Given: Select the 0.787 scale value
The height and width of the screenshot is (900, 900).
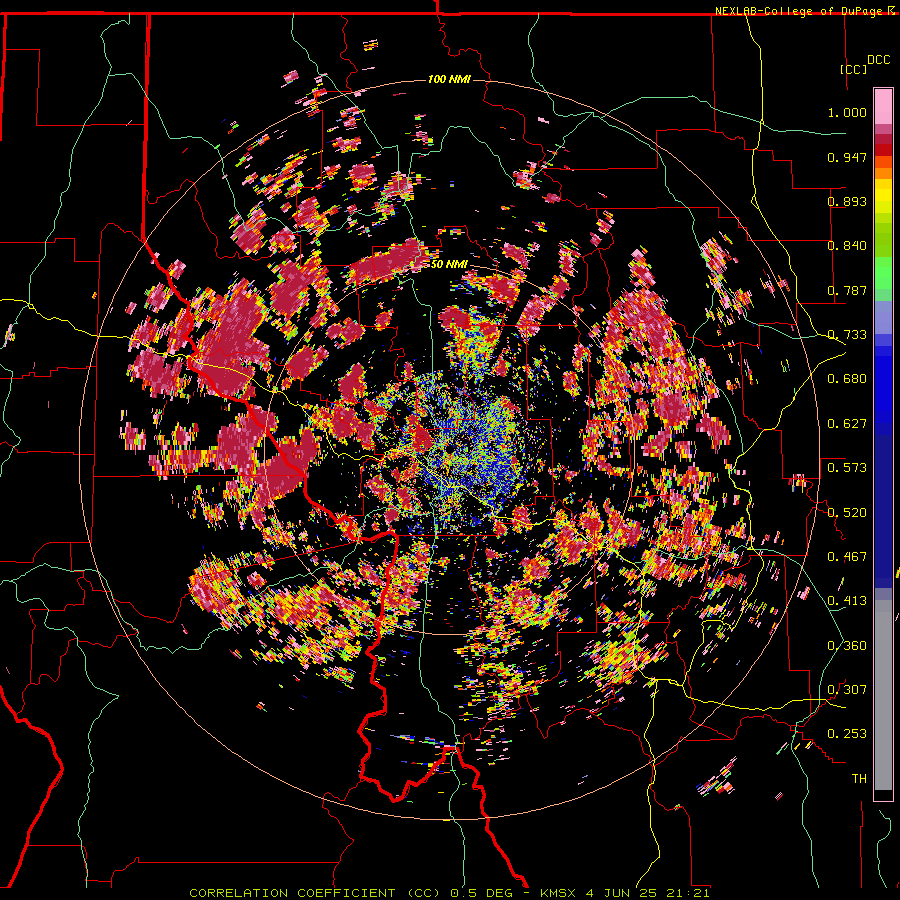Looking at the screenshot, I should pos(847,290).
